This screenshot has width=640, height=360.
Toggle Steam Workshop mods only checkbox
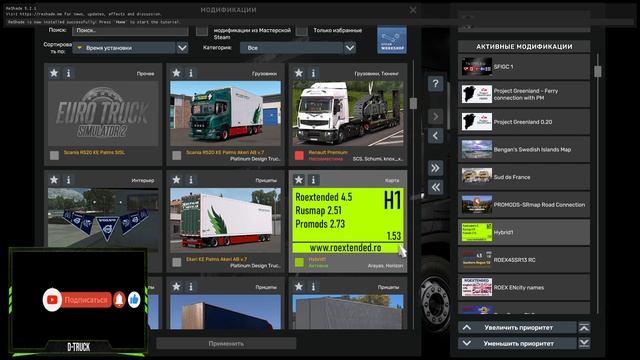(202, 31)
